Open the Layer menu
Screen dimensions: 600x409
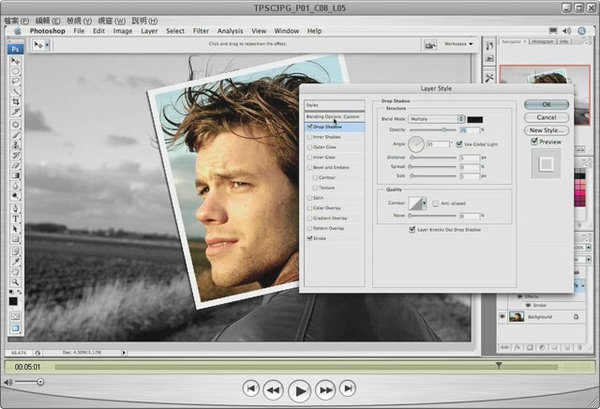point(149,31)
